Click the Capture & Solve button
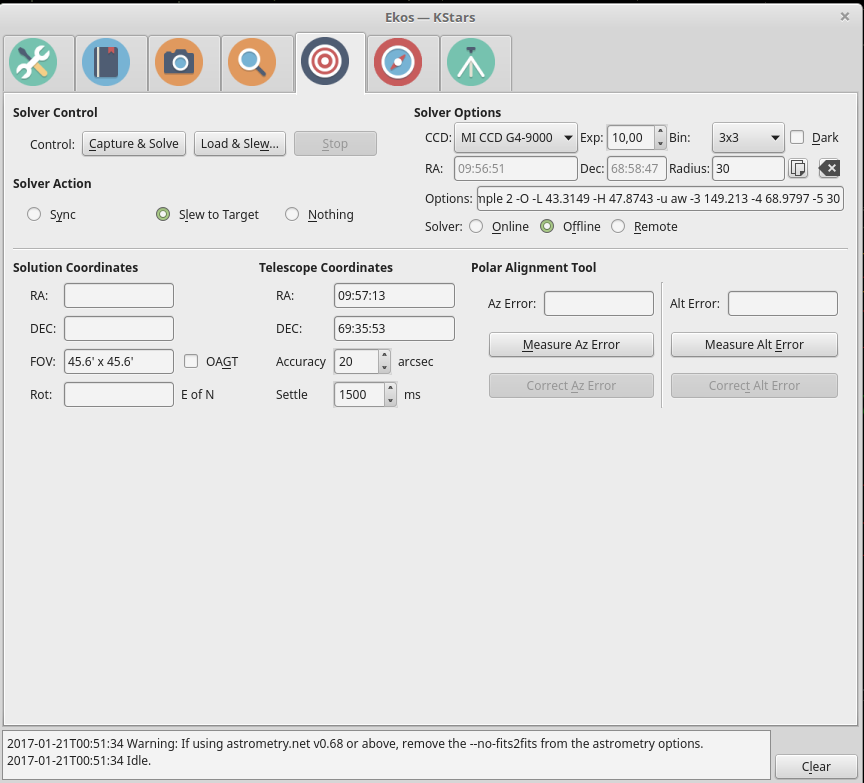This screenshot has height=783, width=864. [134, 144]
